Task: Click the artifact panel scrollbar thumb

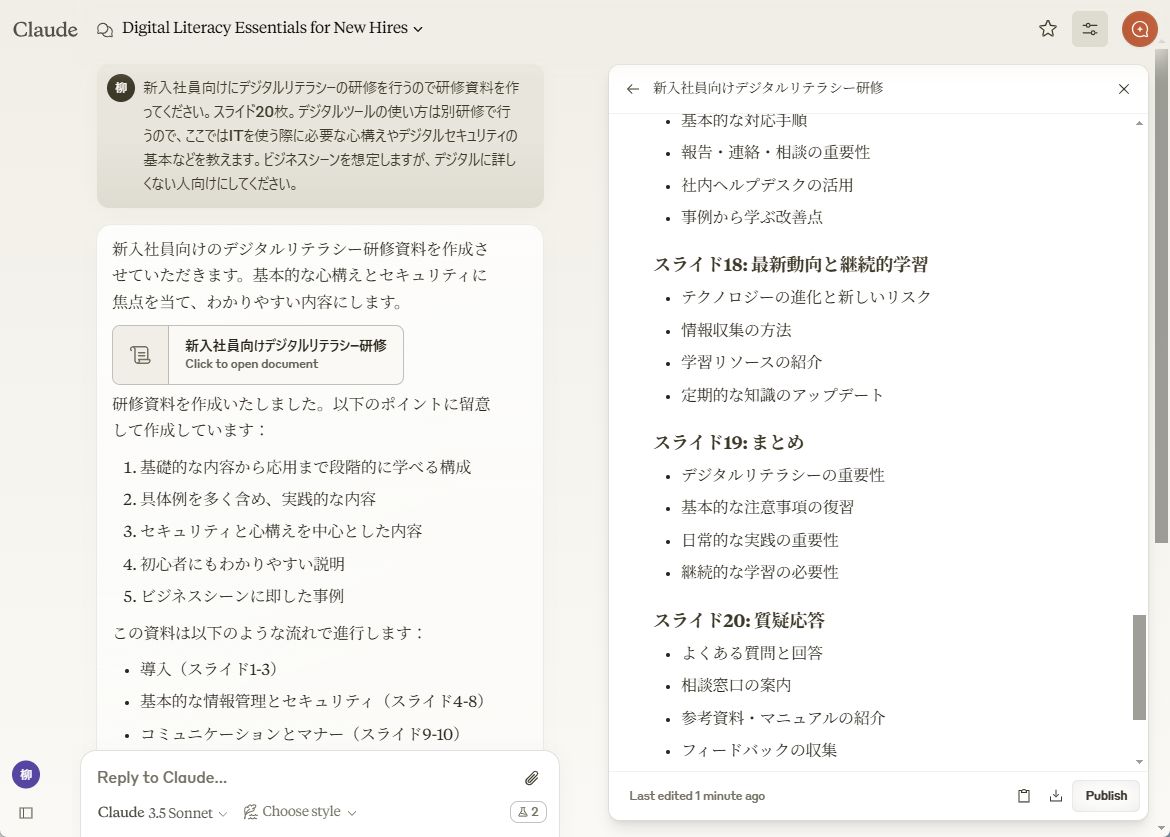Action: [1139, 667]
